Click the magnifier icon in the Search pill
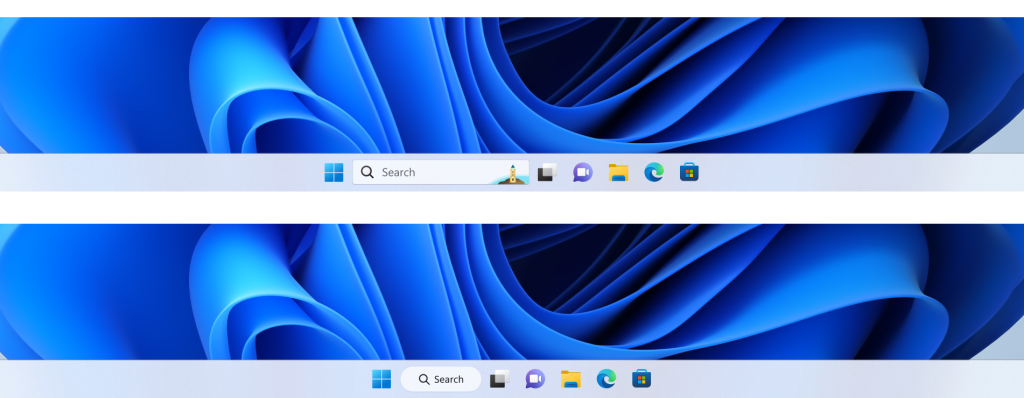Image resolution: width=1024 pixels, height=398 pixels. [x=424, y=379]
